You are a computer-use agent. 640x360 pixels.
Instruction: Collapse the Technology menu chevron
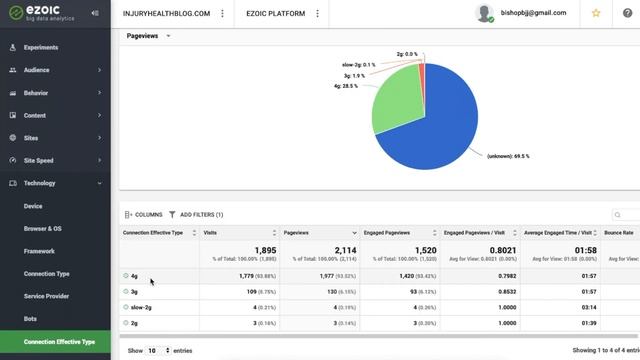[x=99, y=183]
